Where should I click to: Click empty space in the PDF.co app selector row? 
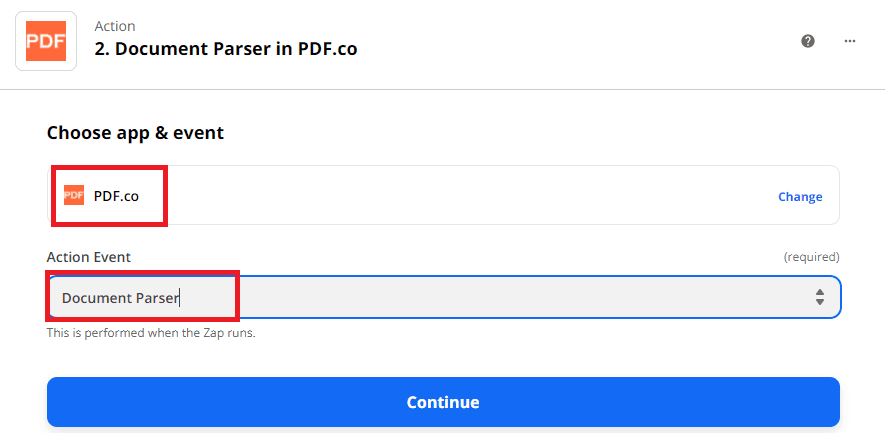(x=450, y=196)
